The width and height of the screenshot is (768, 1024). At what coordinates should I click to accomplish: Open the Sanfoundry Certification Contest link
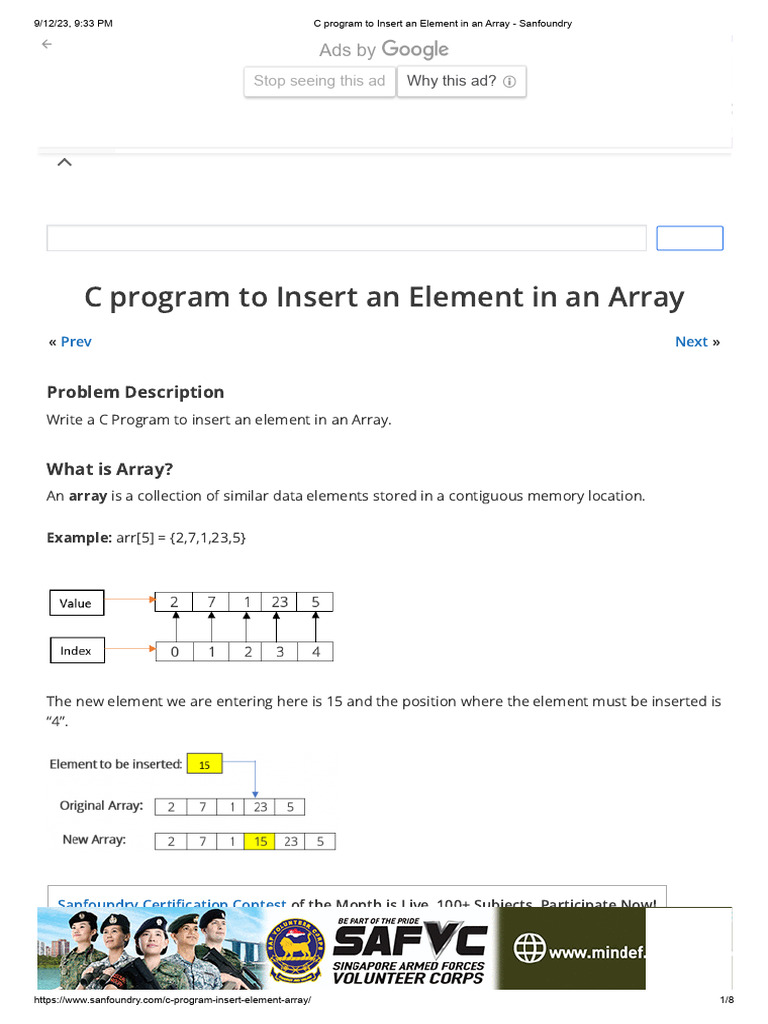(172, 904)
